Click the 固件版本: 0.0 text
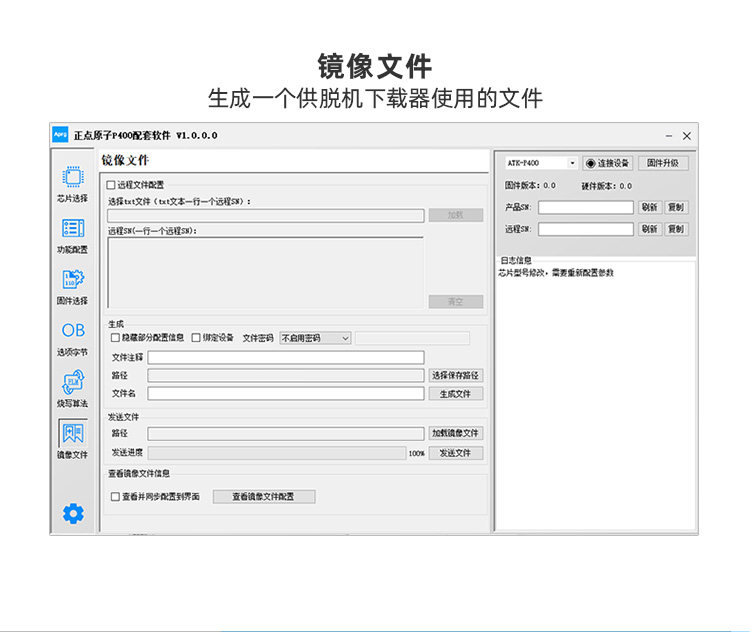The image size is (750, 632). click(x=530, y=186)
